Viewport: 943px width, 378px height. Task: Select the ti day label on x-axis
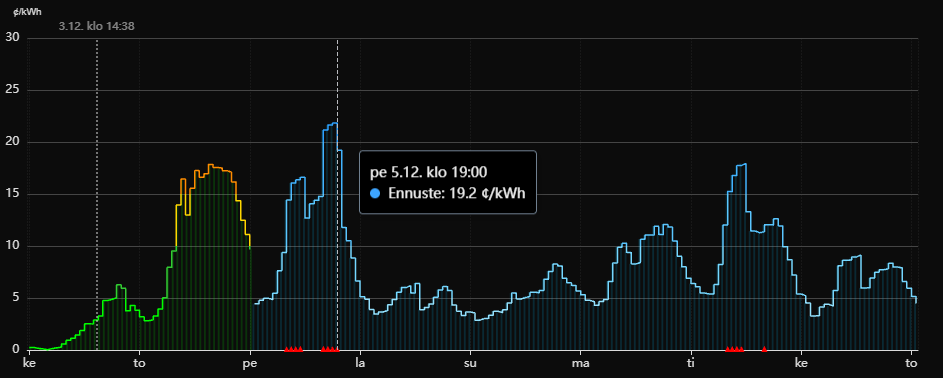691,362
